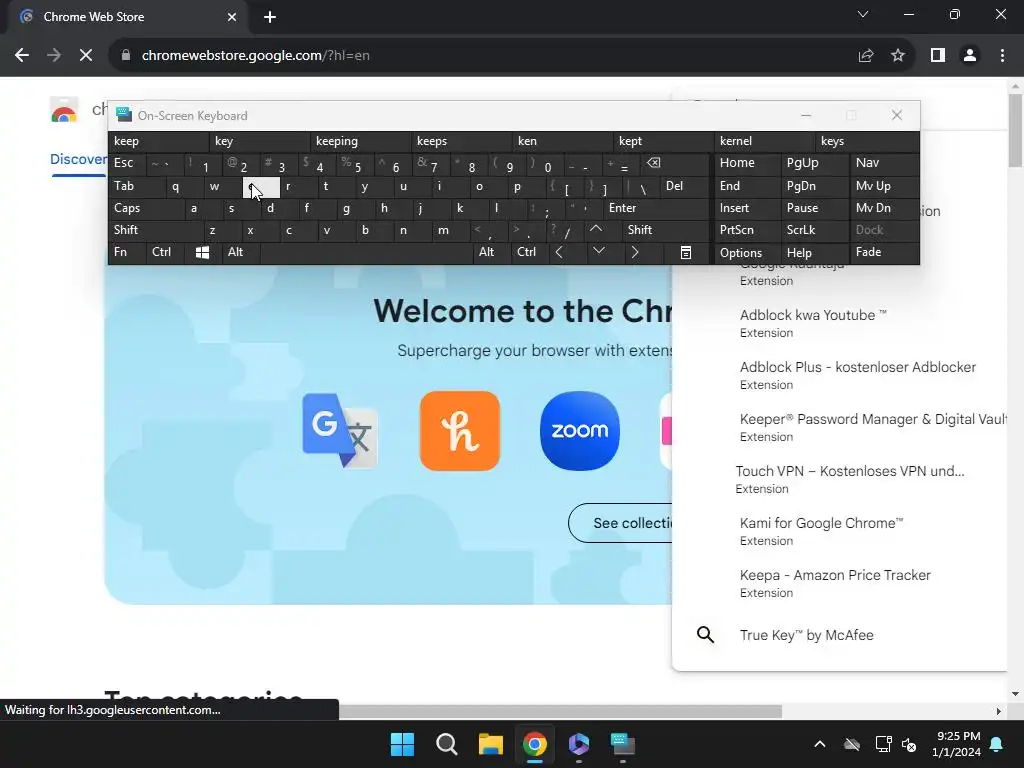
Task: Click the Google Translate extension icon
Action: tap(340, 430)
